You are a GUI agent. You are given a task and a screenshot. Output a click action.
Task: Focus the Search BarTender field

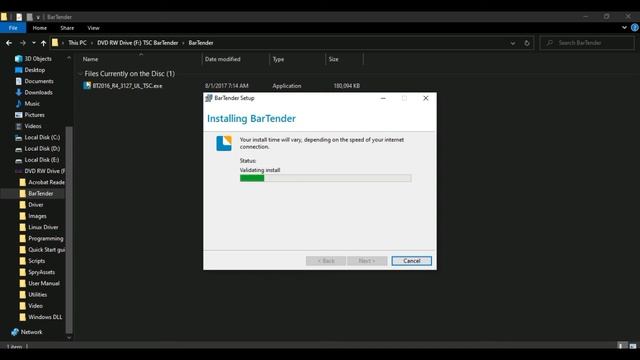point(587,43)
